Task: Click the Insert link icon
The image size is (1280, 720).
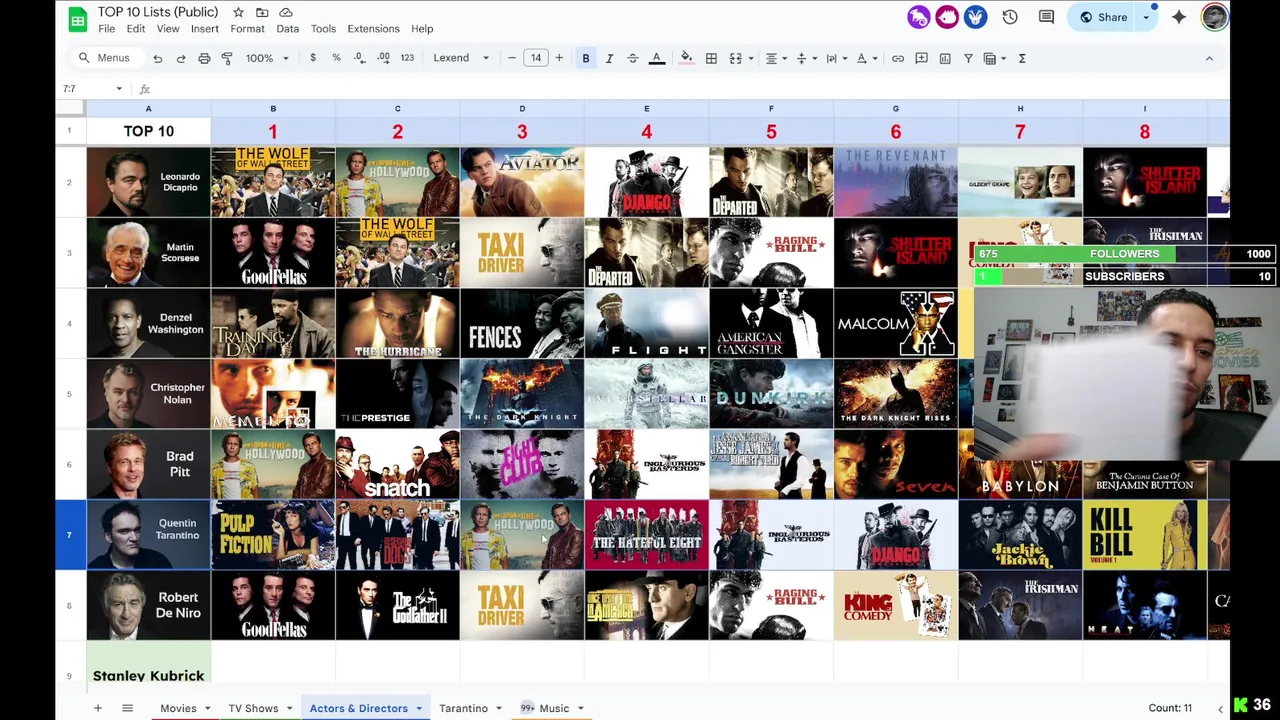Action: (898, 58)
